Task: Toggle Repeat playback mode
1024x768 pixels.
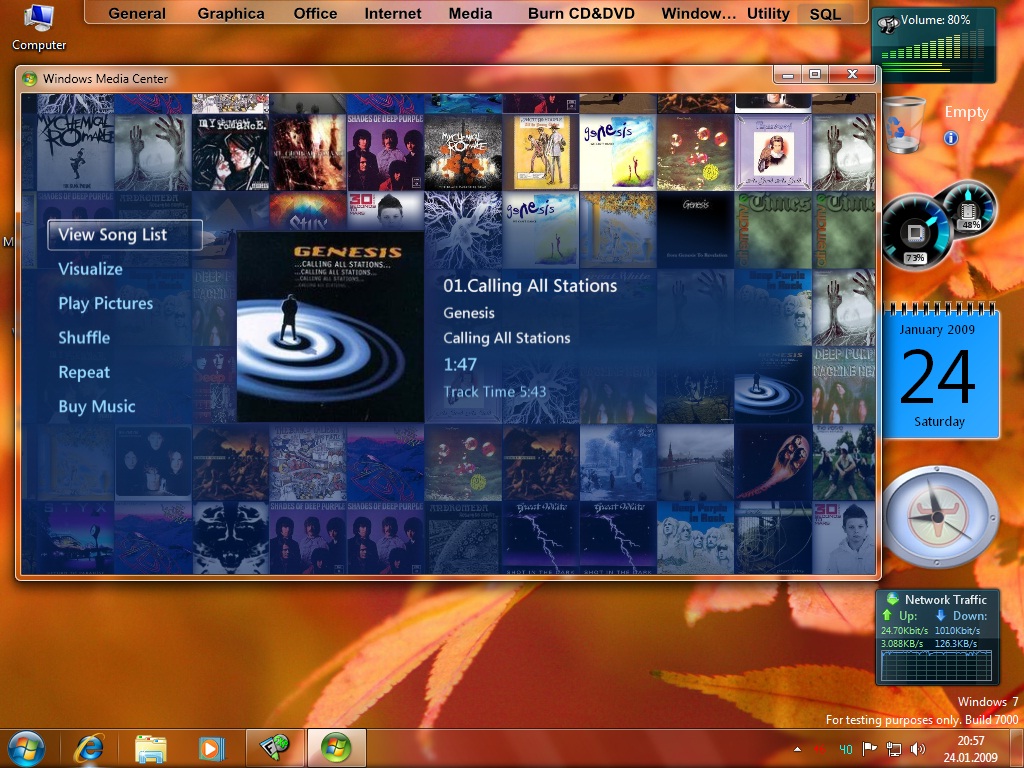Action: (x=84, y=372)
